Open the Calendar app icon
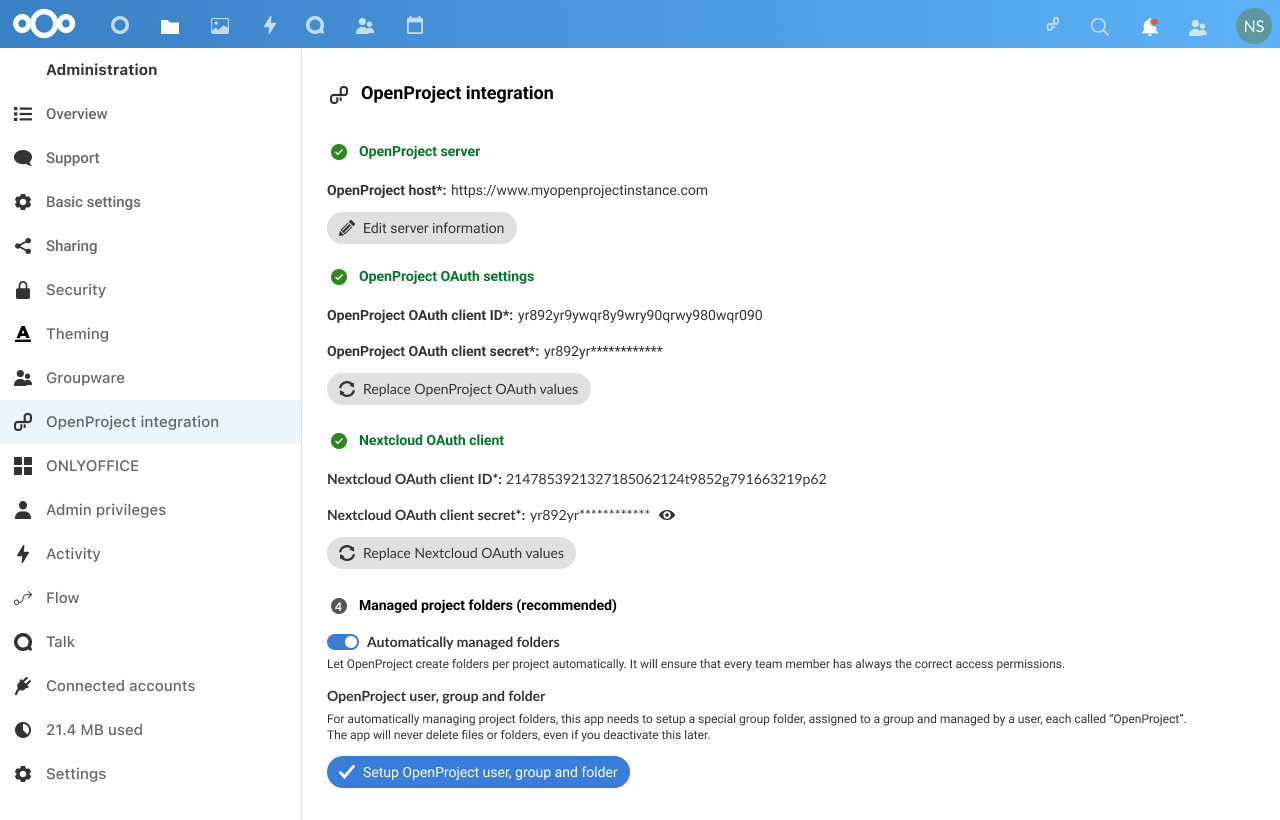 (415, 26)
